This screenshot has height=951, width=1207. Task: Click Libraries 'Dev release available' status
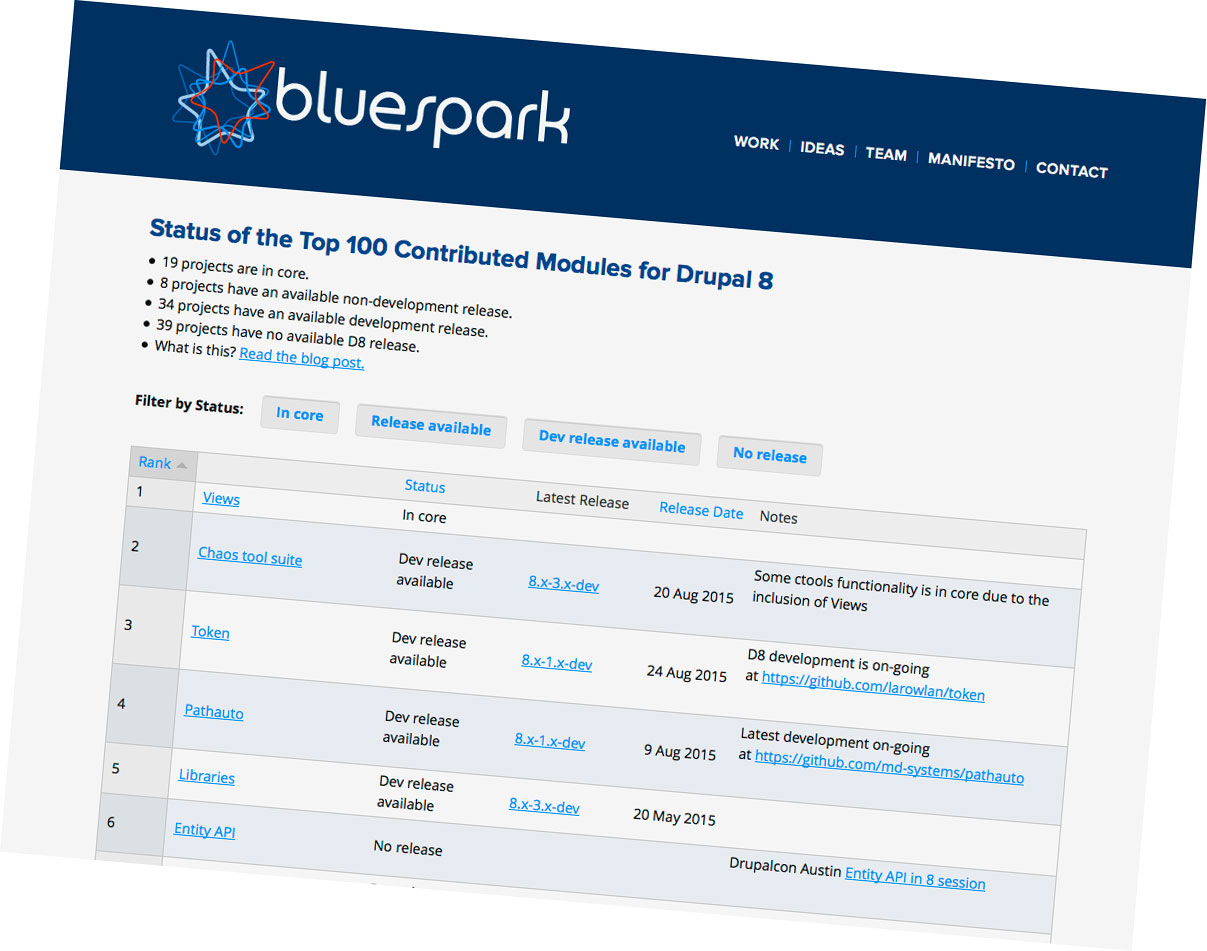[x=415, y=794]
